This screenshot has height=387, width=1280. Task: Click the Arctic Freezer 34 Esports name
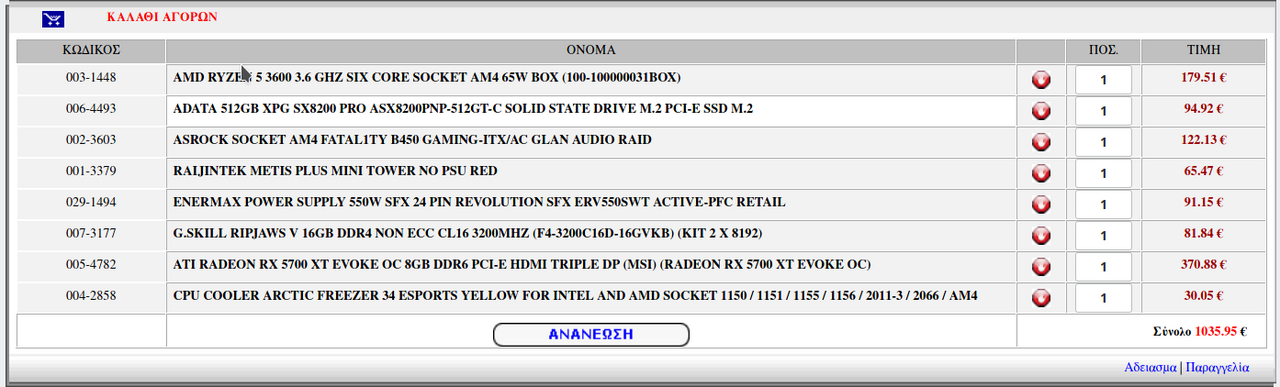pyautogui.click(x=575, y=296)
